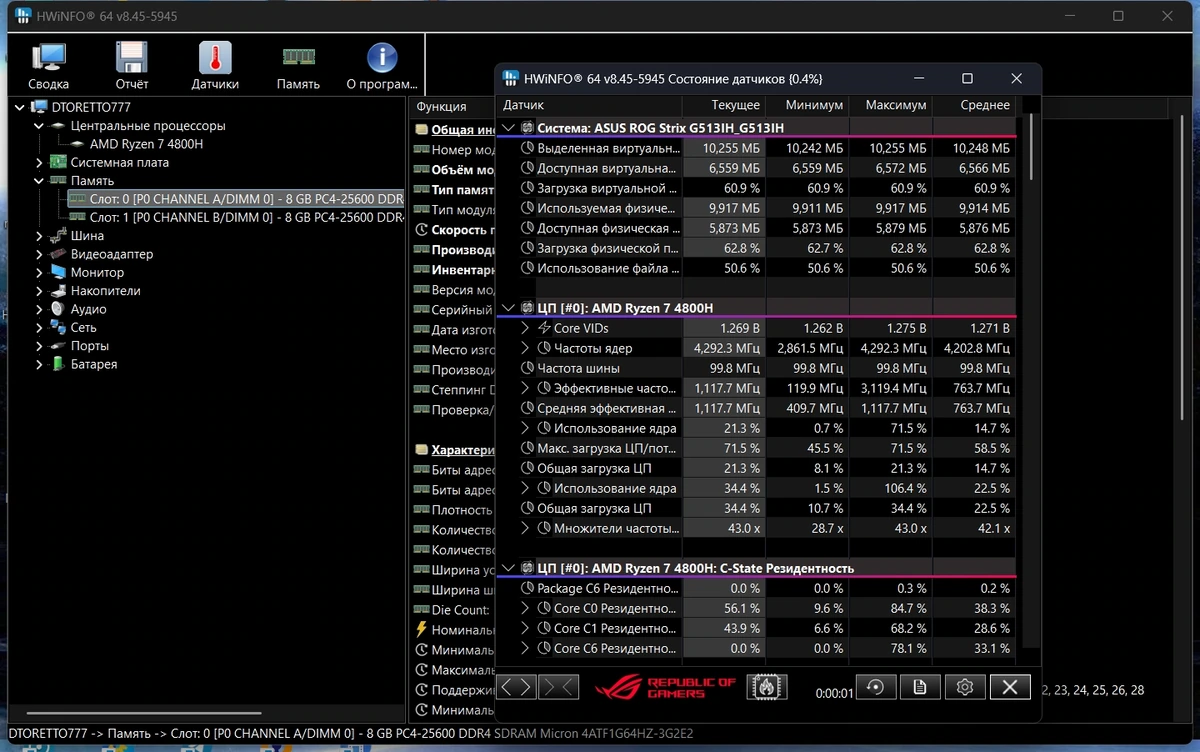
Task: Open the Отчёт report toolbar icon
Action: coord(131,66)
